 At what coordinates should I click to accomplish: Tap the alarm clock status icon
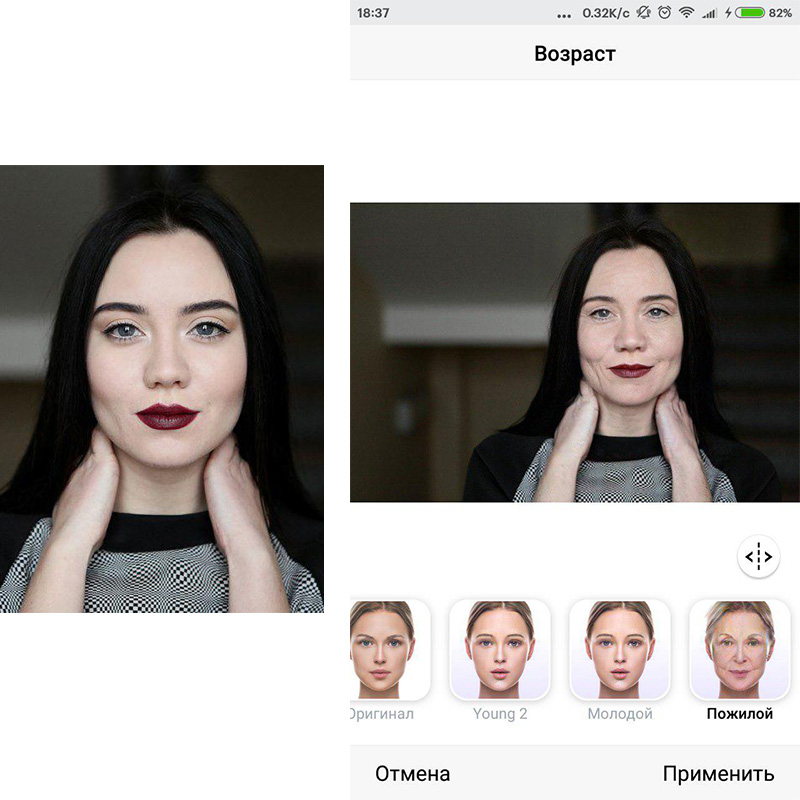pyautogui.click(x=663, y=13)
